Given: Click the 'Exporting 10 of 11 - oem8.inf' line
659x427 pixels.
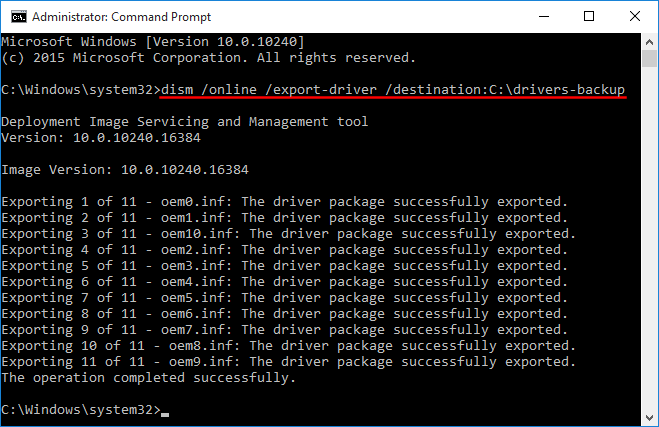Looking at the screenshot, I should click(289, 346).
